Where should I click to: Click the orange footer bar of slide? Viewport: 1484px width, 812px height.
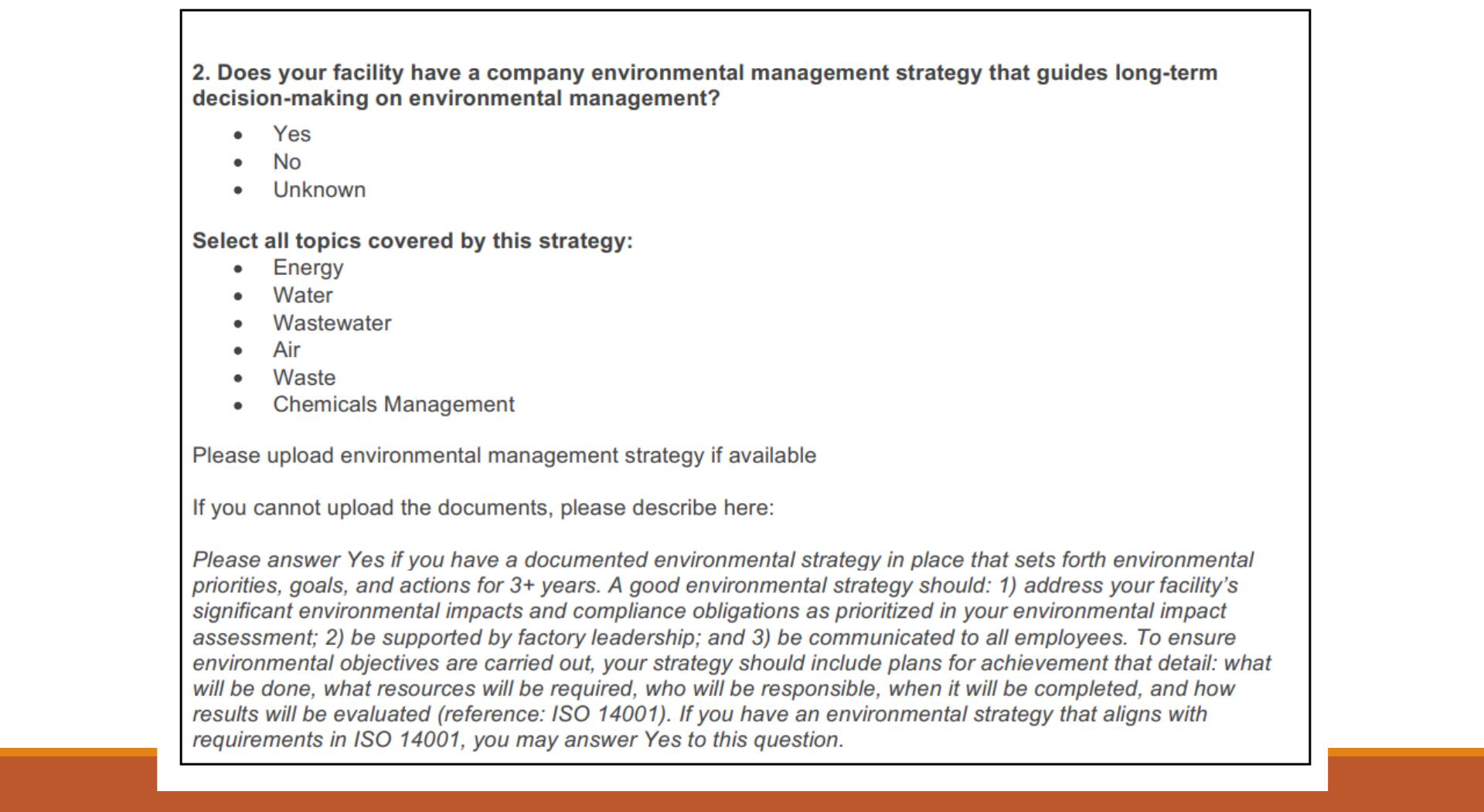click(742, 801)
